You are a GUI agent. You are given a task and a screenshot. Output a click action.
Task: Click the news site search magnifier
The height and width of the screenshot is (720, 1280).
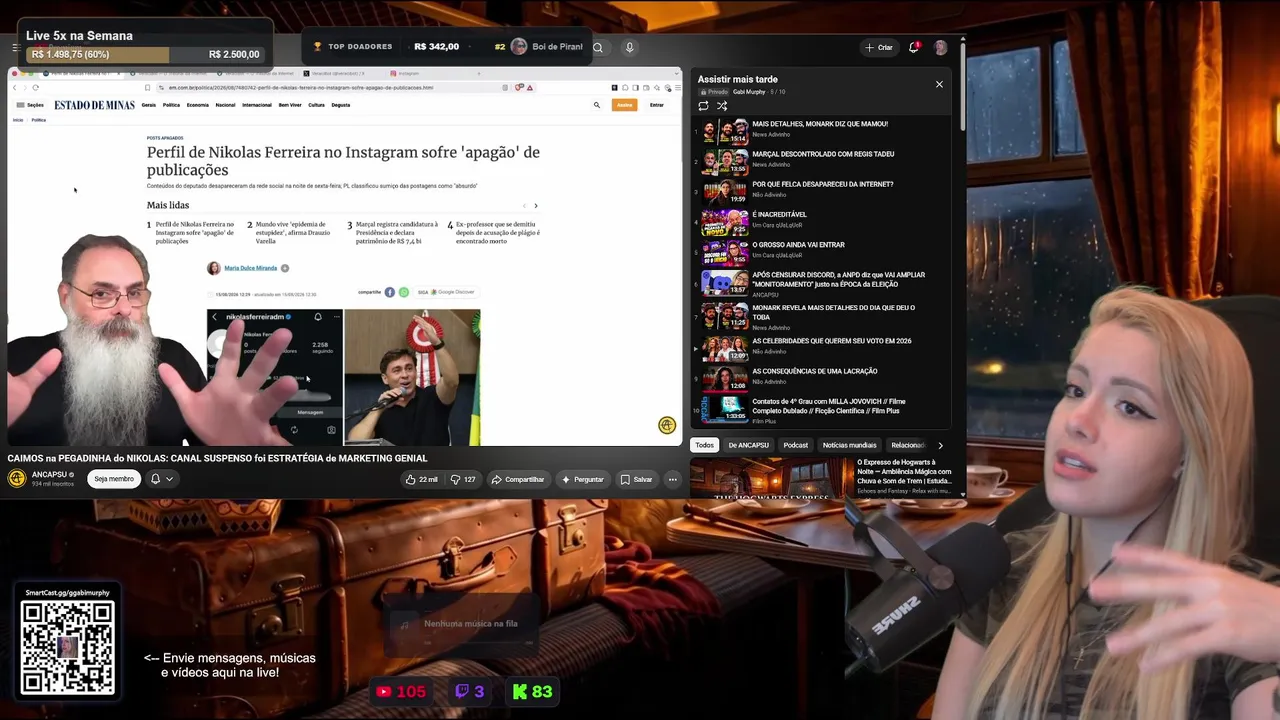coord(597,105)
